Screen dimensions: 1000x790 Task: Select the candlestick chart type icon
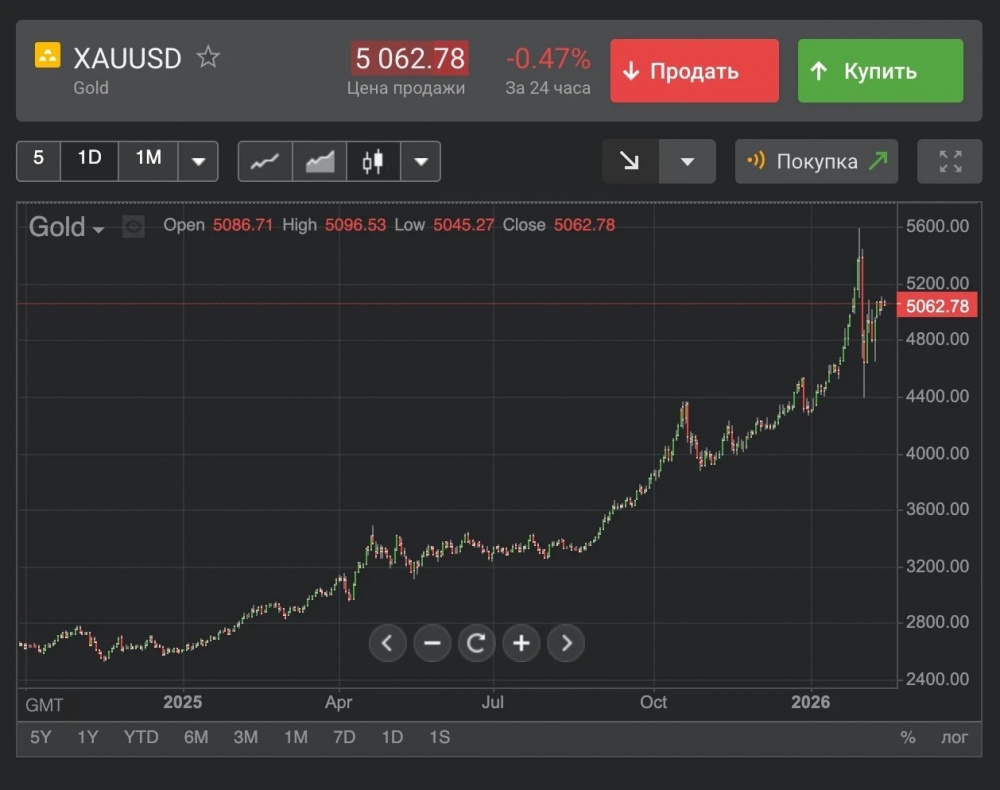point(373,161)
